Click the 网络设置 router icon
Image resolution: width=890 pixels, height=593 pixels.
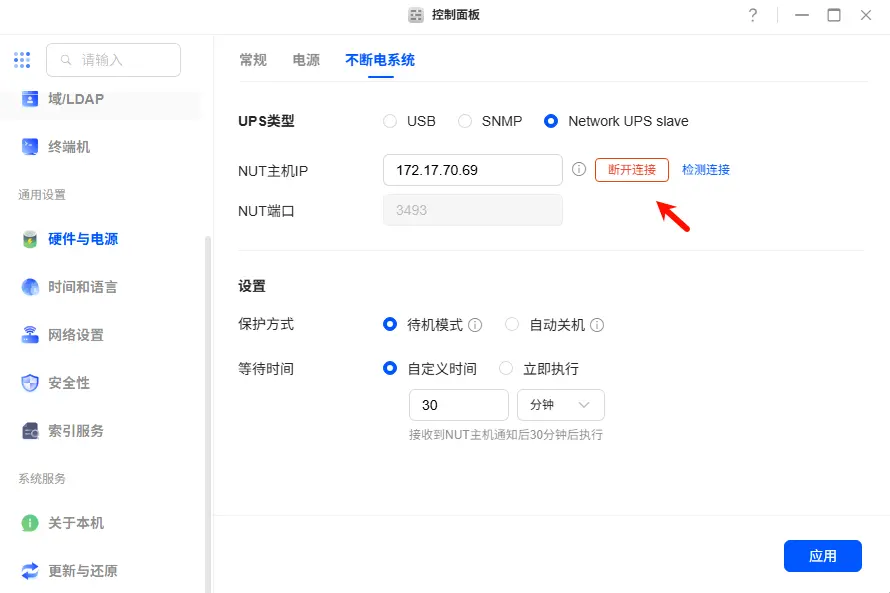[x=30, y=335]
